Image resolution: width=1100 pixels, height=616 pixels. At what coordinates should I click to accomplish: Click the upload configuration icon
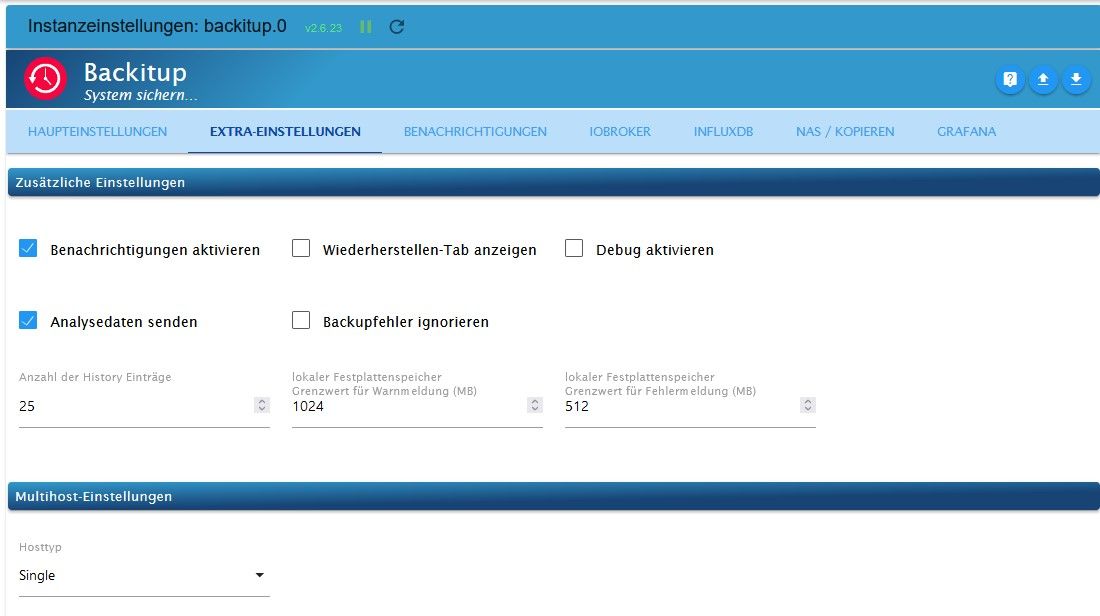pos(1043,79)
